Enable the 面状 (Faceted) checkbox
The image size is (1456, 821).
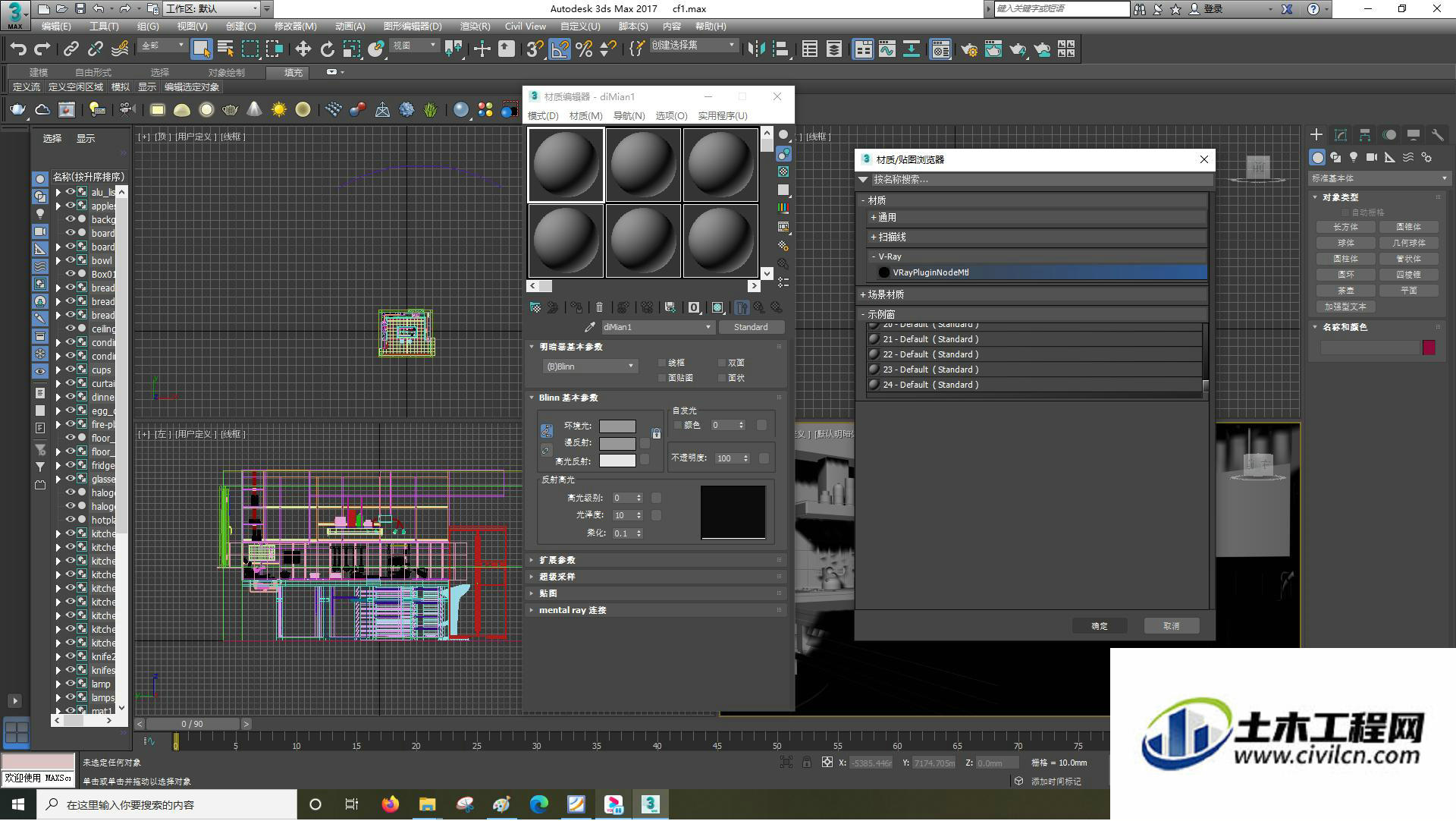721,378
